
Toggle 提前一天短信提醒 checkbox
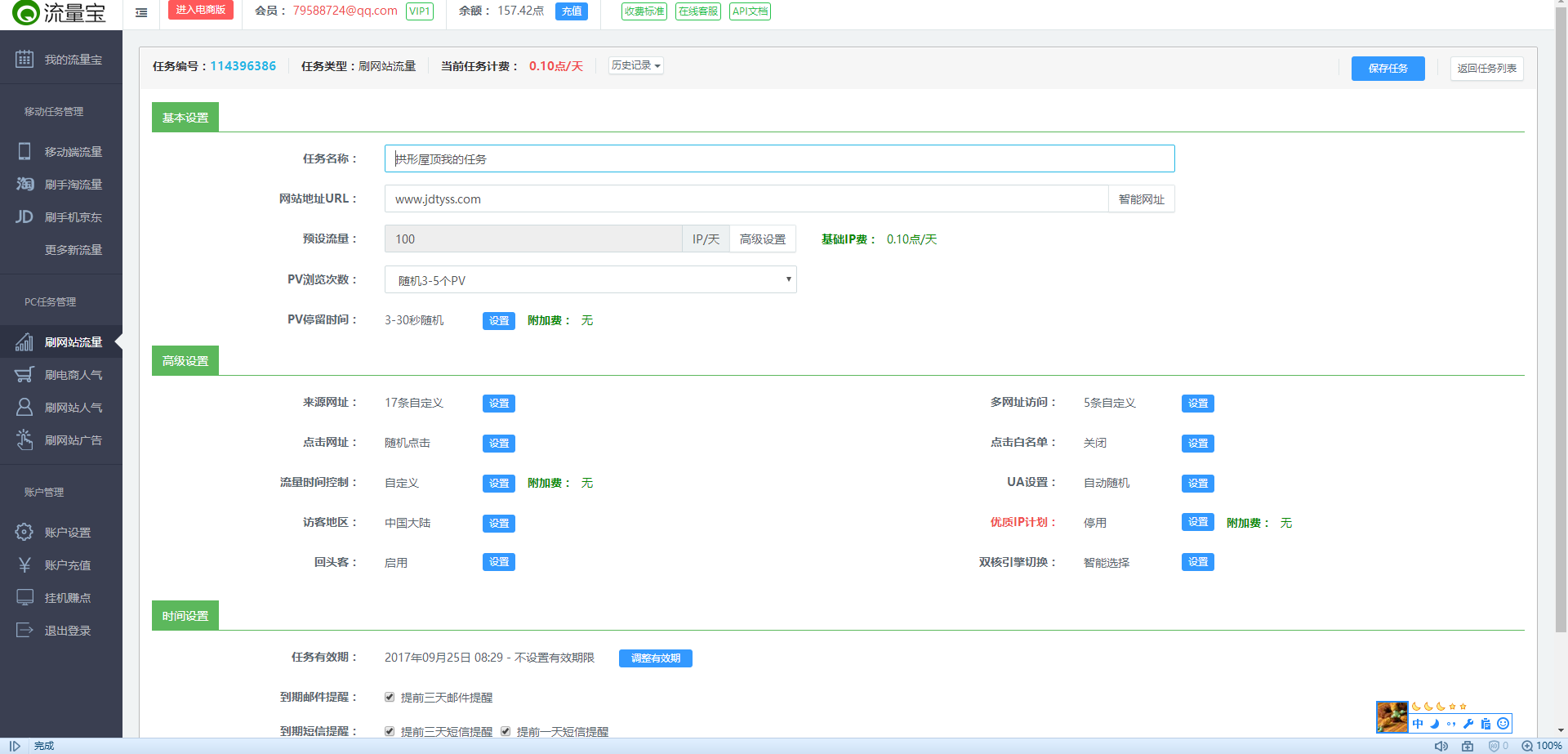click(506, 731)
